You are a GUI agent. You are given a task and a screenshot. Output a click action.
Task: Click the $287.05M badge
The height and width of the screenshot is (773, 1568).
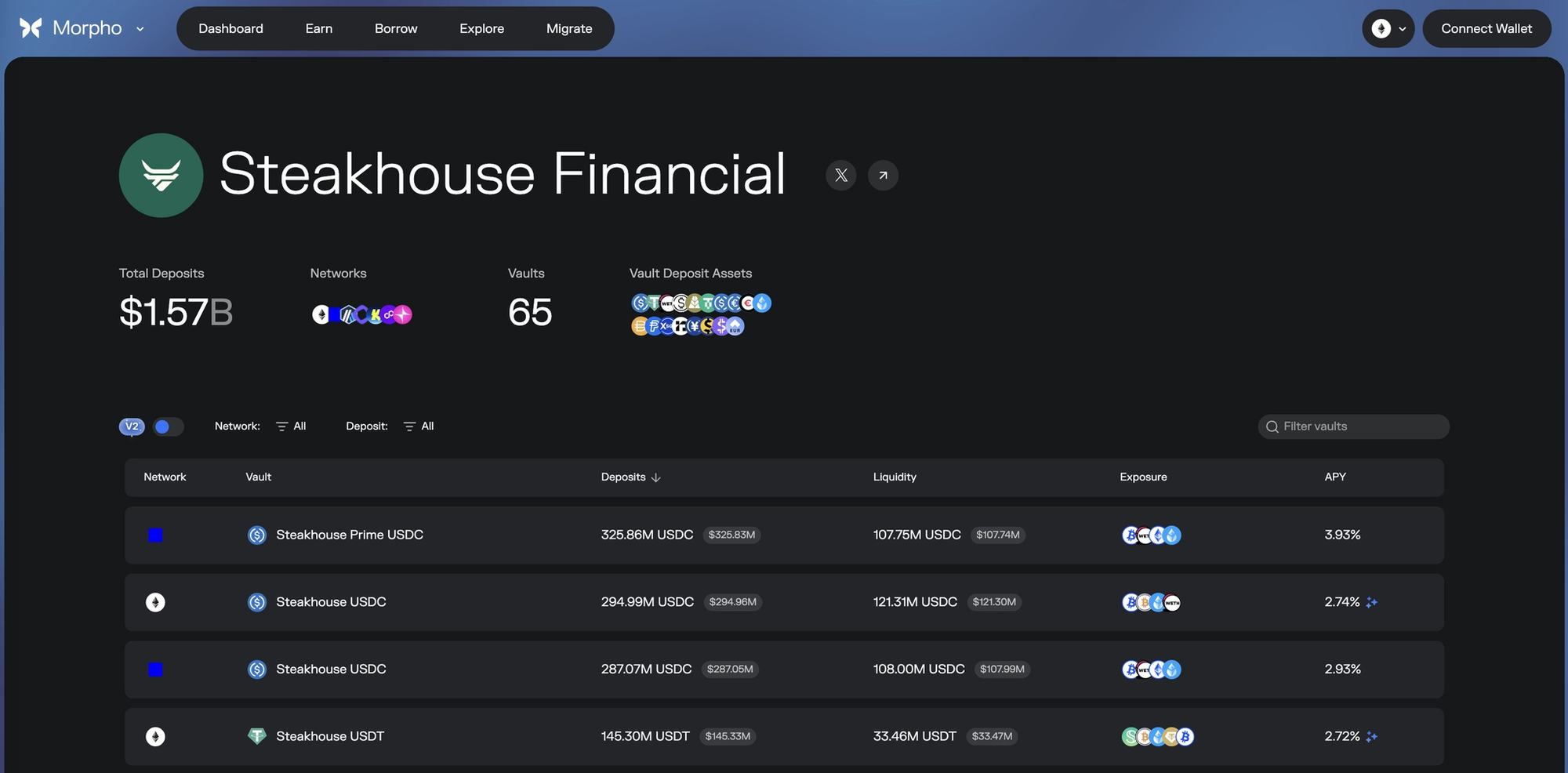click(x=730, y=670)
